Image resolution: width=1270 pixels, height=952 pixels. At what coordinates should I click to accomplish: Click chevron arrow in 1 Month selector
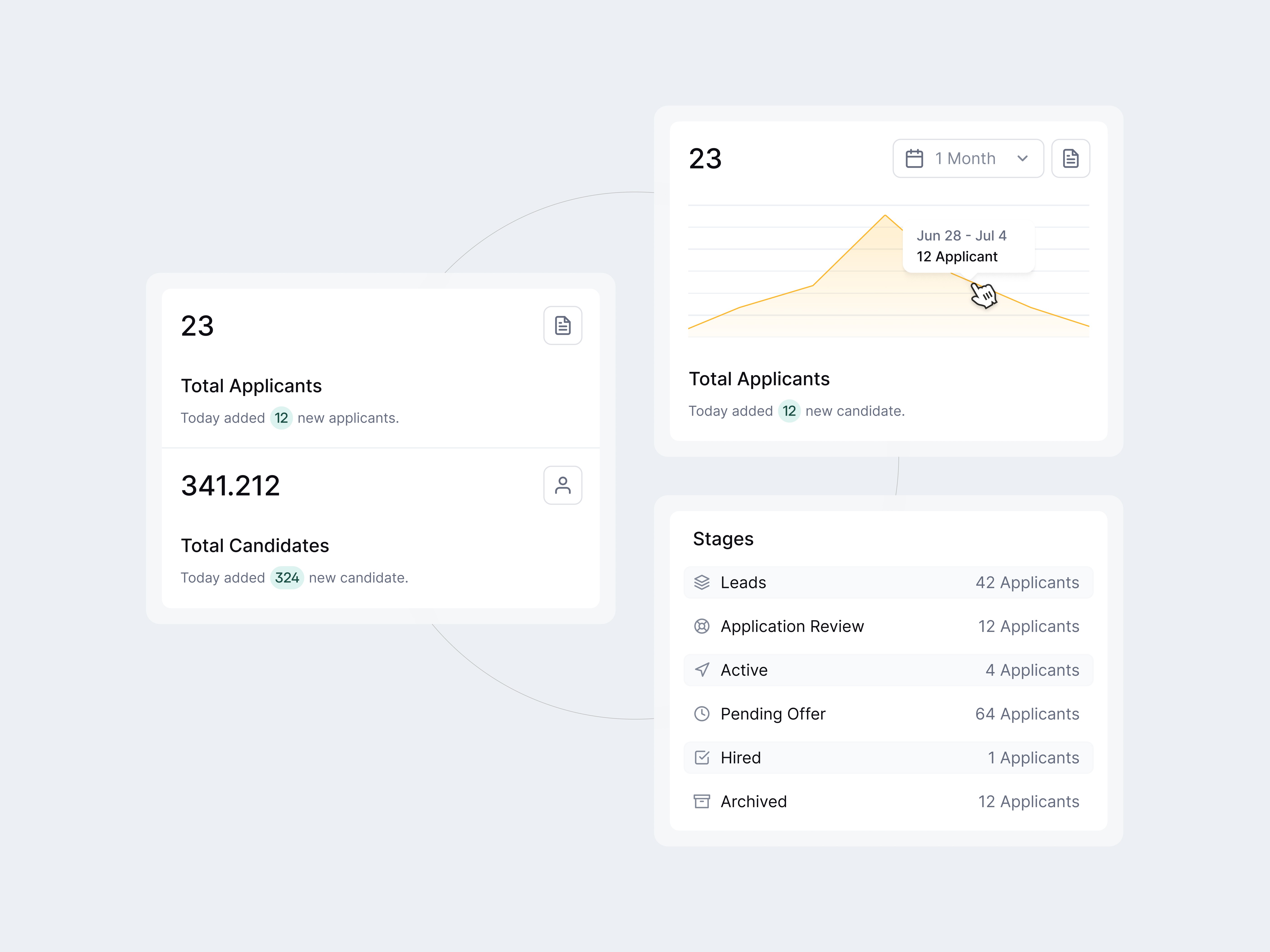1023,158
